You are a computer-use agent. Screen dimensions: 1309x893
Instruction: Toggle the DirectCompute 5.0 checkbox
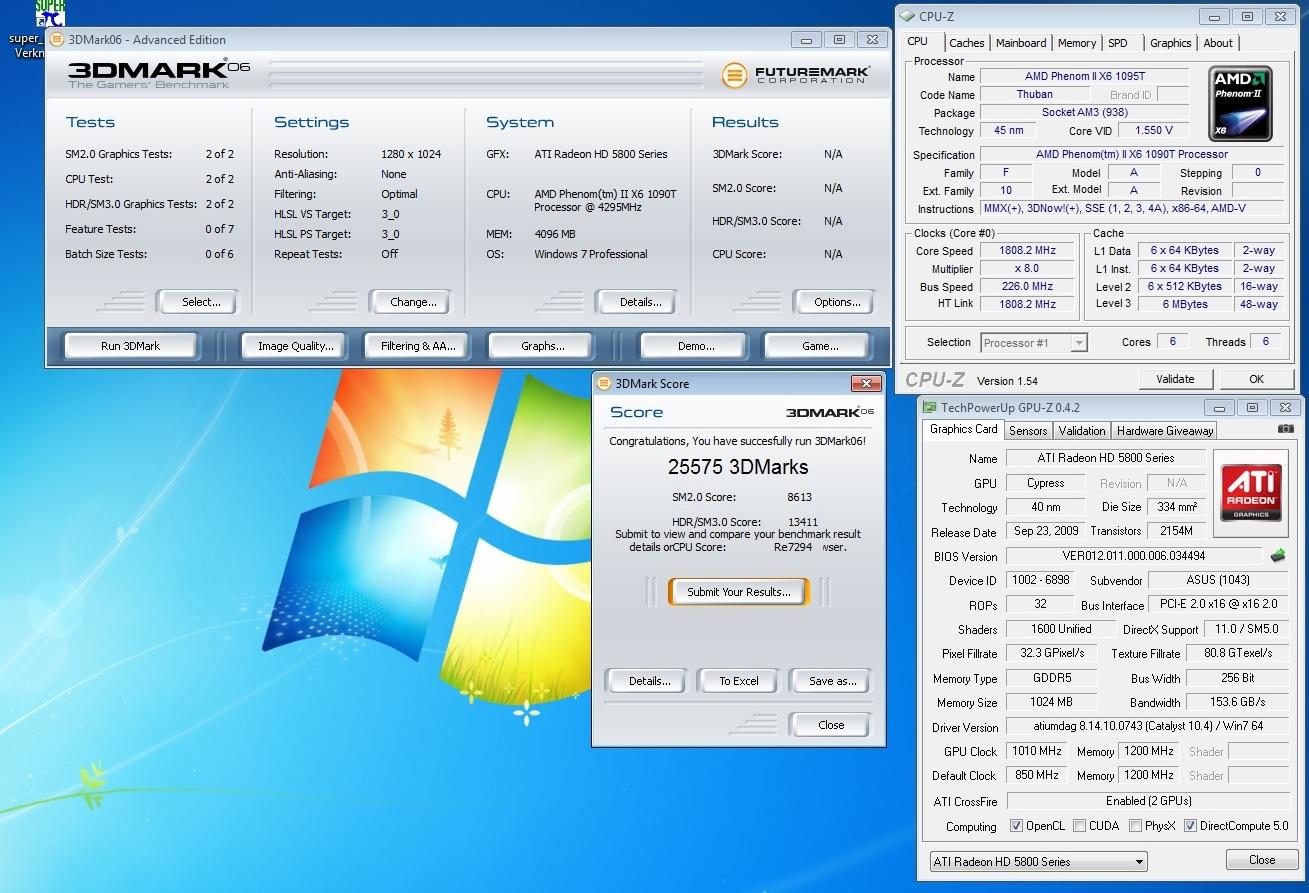(1190, 826)
